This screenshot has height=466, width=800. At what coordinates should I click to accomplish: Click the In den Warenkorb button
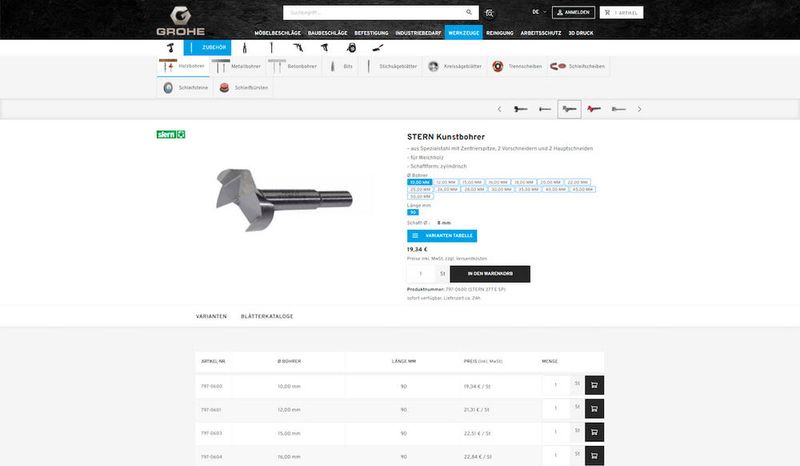pos(490,273)
